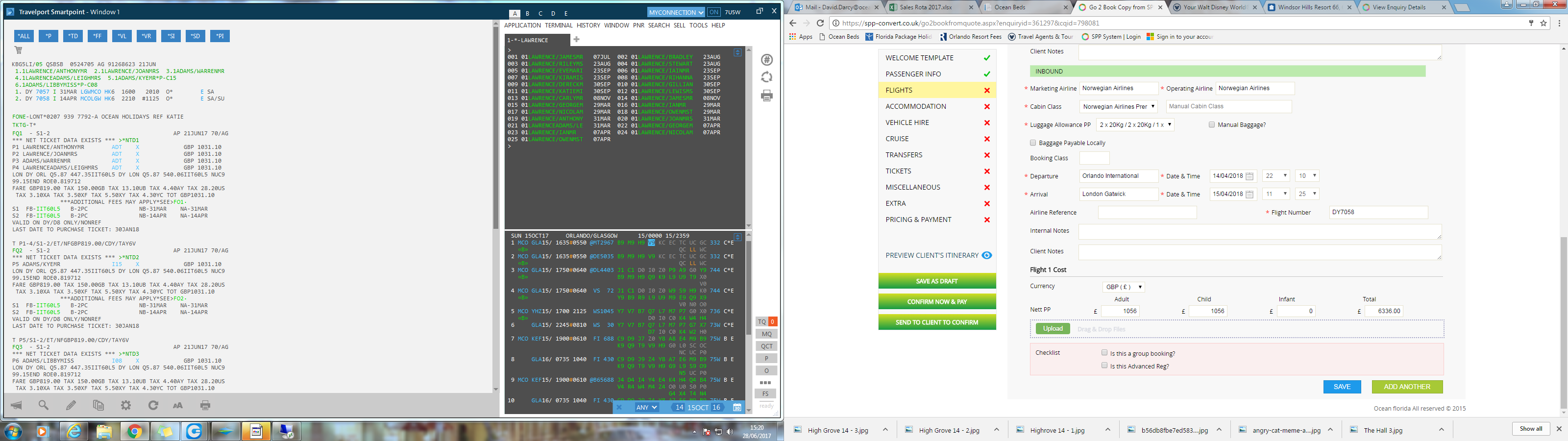The image size is (1568, 441).
Task: Click the green Upload button
Action: [x=1053, y=329]
